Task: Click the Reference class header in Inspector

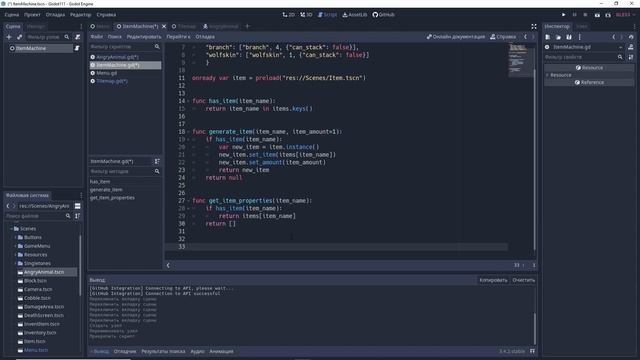Action: (589, 82)
